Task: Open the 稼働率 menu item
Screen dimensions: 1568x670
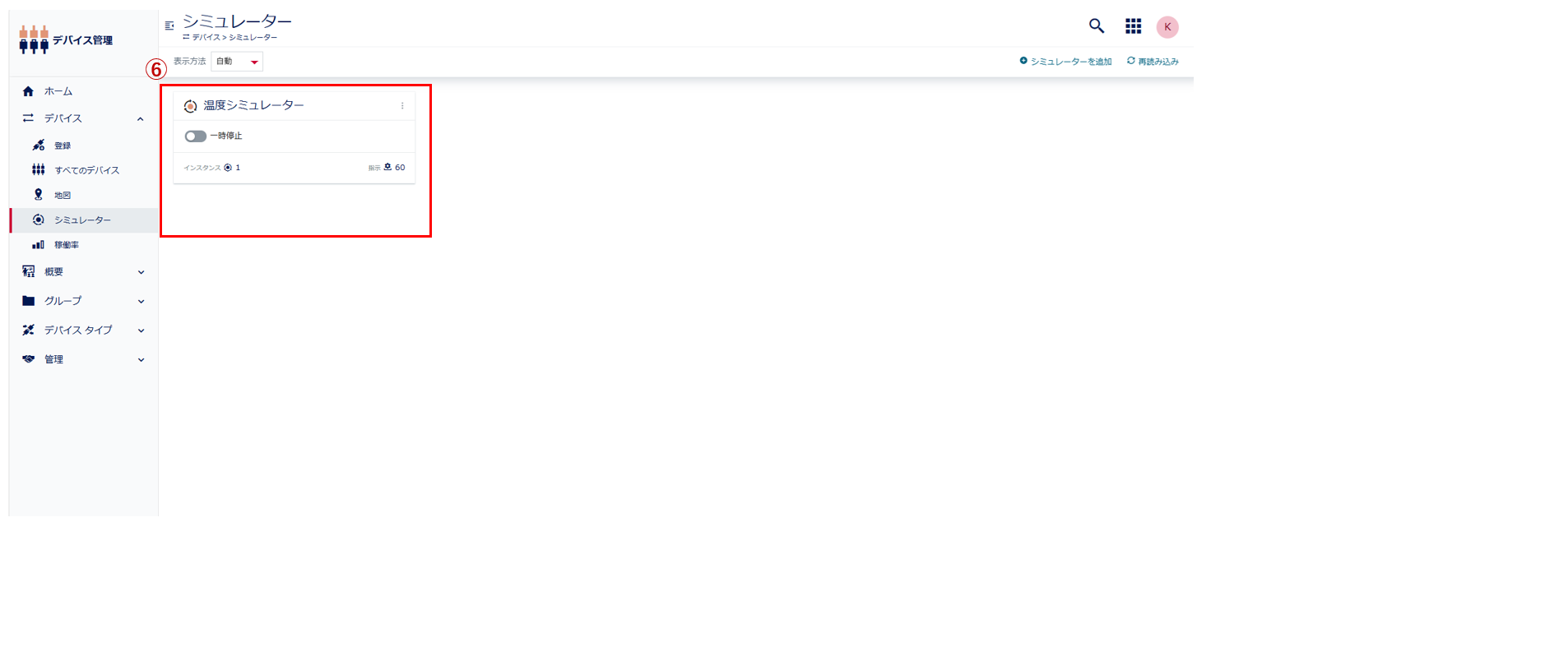Action: point(67,245)
